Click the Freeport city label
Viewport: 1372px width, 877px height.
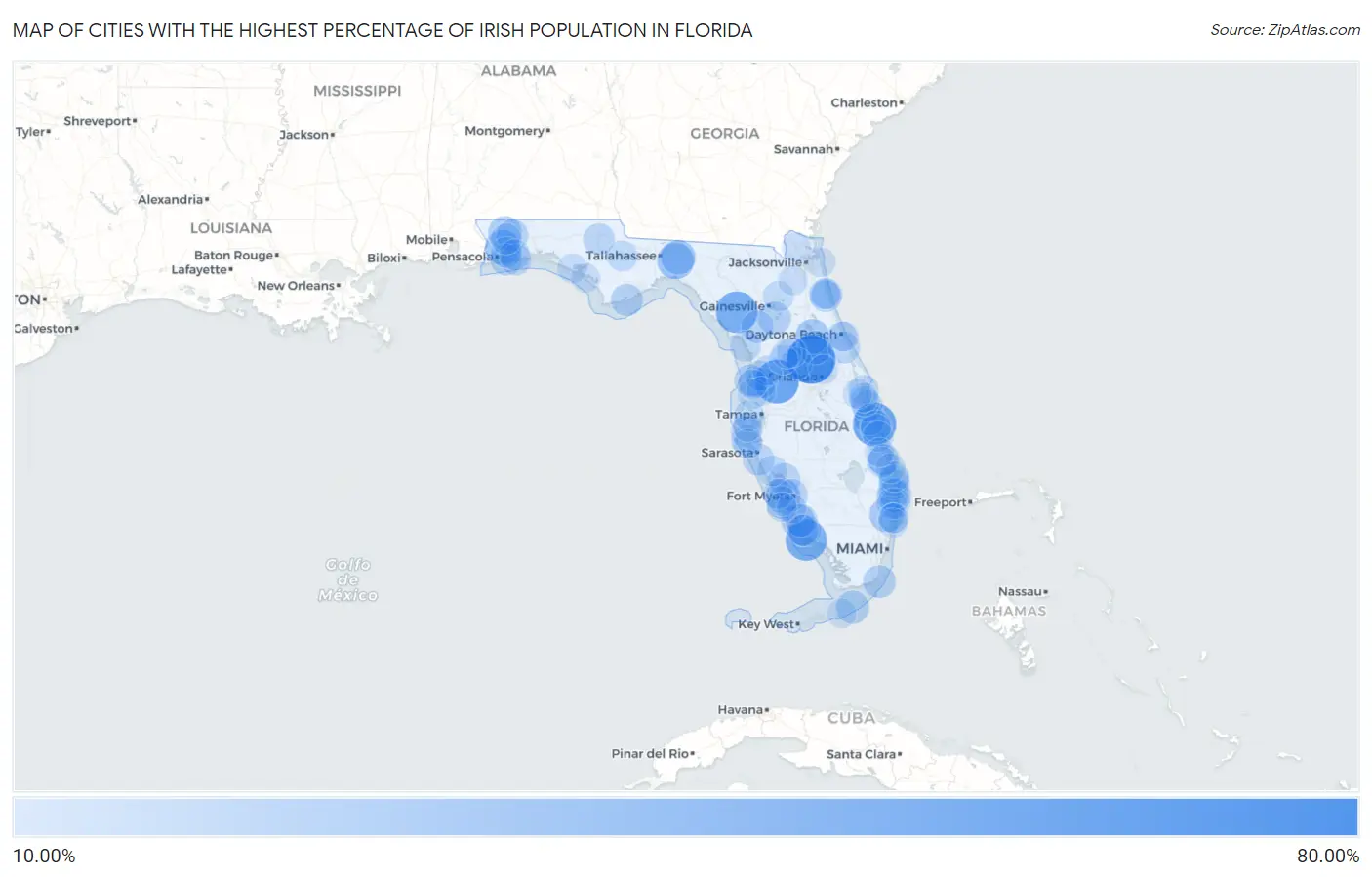[x=941, y=502]
